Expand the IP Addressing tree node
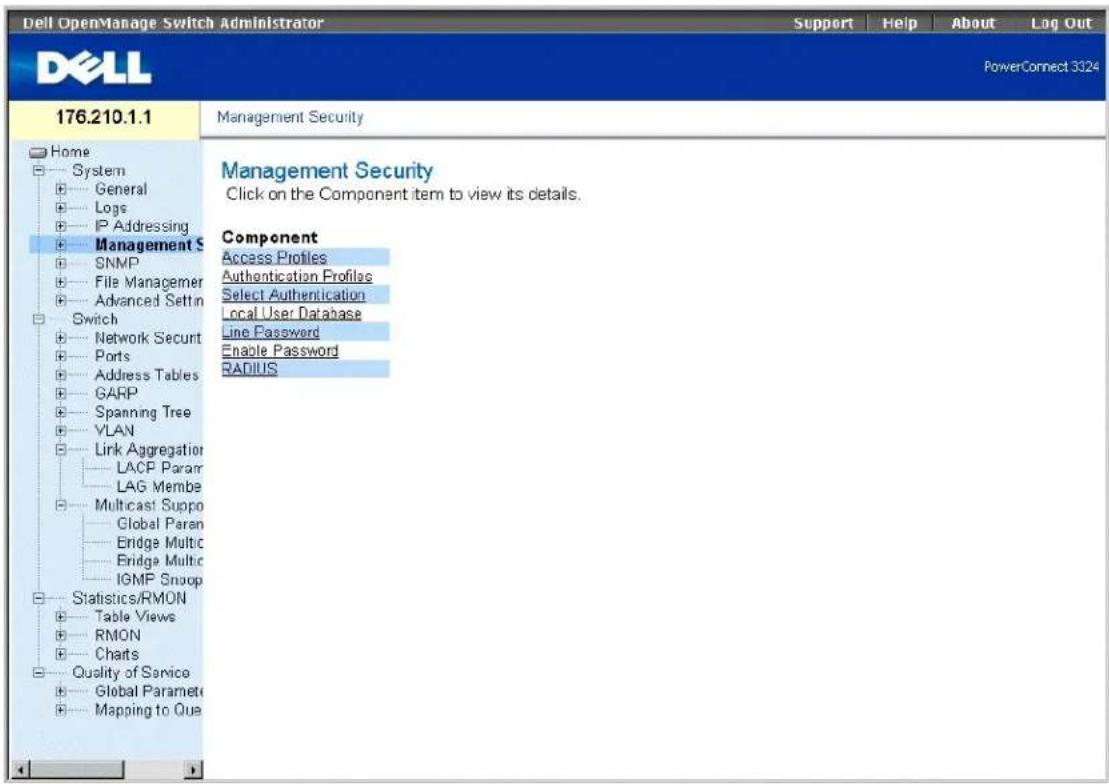 (x=61, y=226)
